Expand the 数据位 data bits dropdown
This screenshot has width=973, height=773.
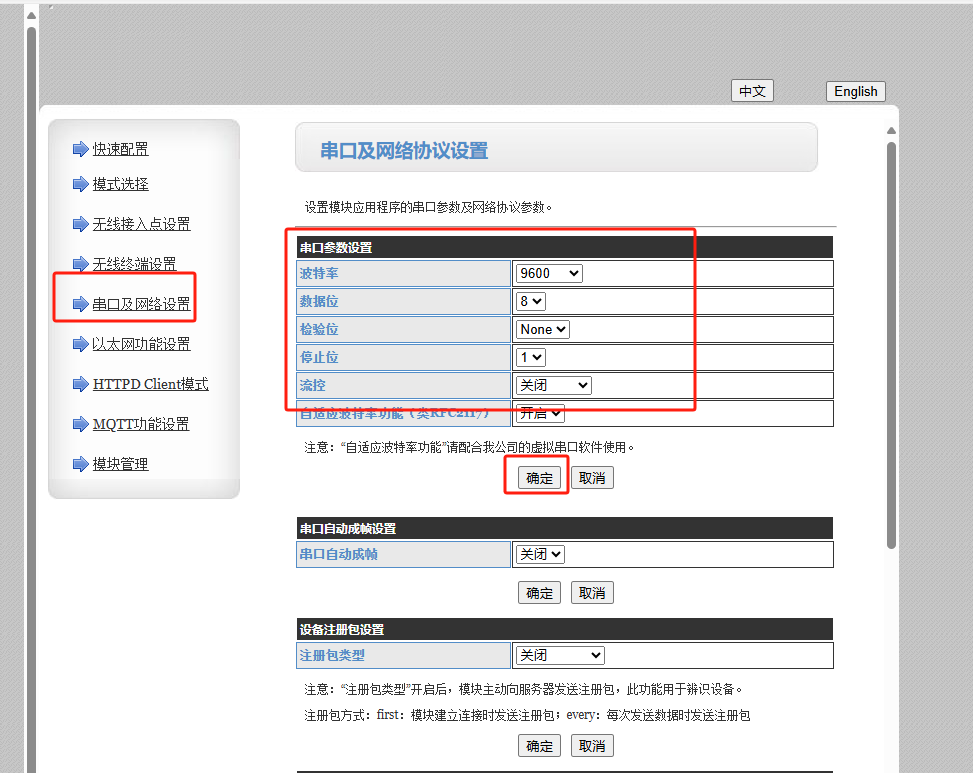pyautogui.click(x=531, y=301)
